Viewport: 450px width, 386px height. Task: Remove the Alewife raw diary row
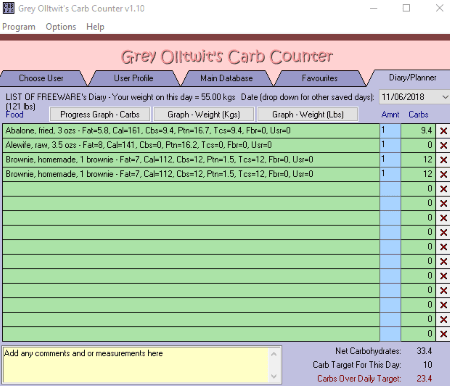pos(443,145)
